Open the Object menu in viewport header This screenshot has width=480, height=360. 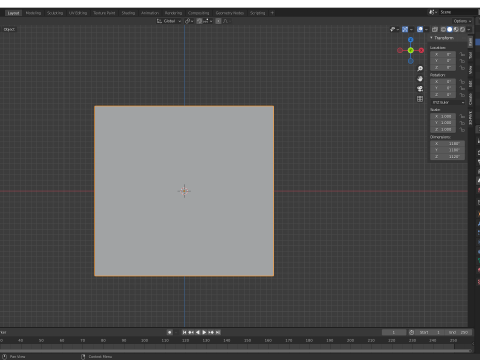pyautogui.click(x=9, y=29)
